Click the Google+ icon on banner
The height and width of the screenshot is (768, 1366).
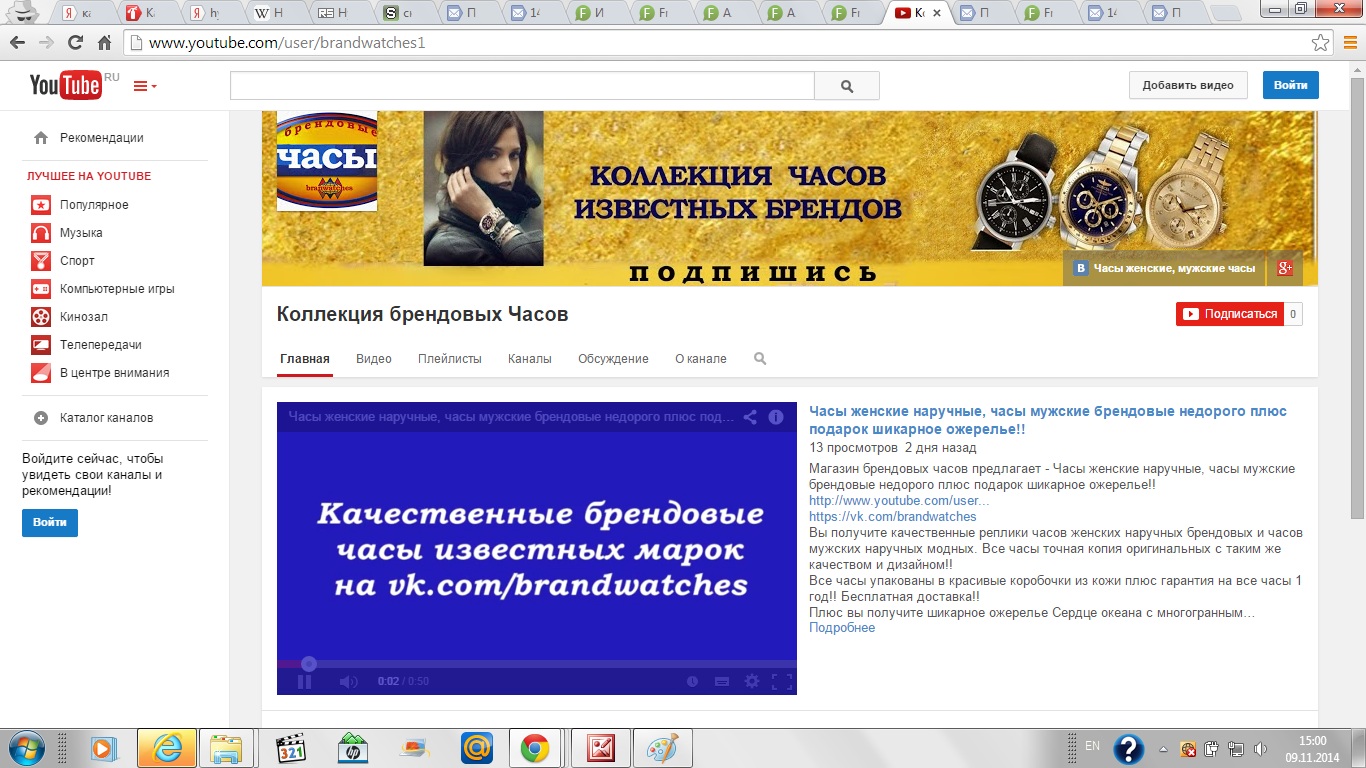(1285, 268)
